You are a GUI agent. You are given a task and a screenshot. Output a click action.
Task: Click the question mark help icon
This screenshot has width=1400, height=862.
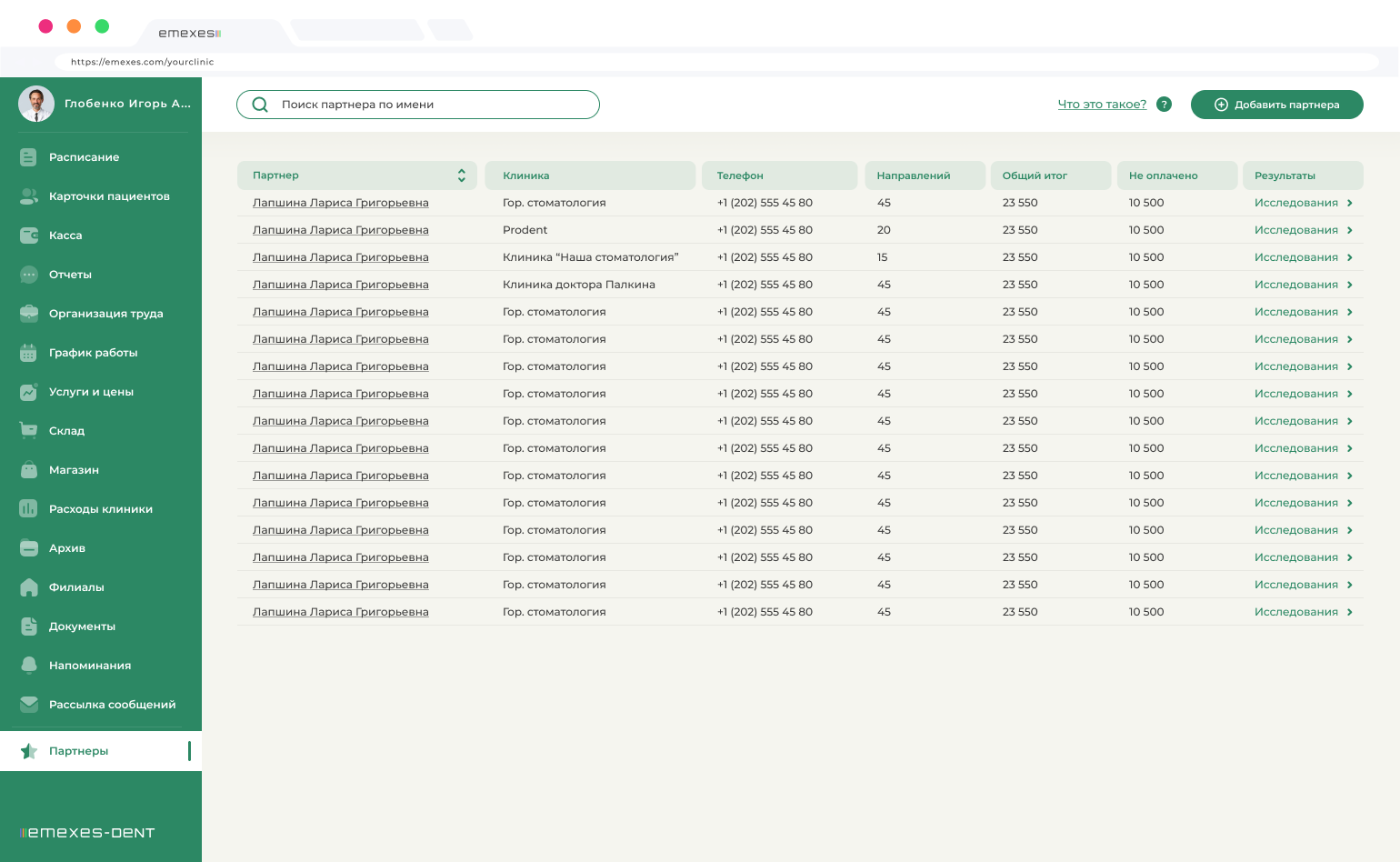pyautogui.click(x=1164, y=105)
